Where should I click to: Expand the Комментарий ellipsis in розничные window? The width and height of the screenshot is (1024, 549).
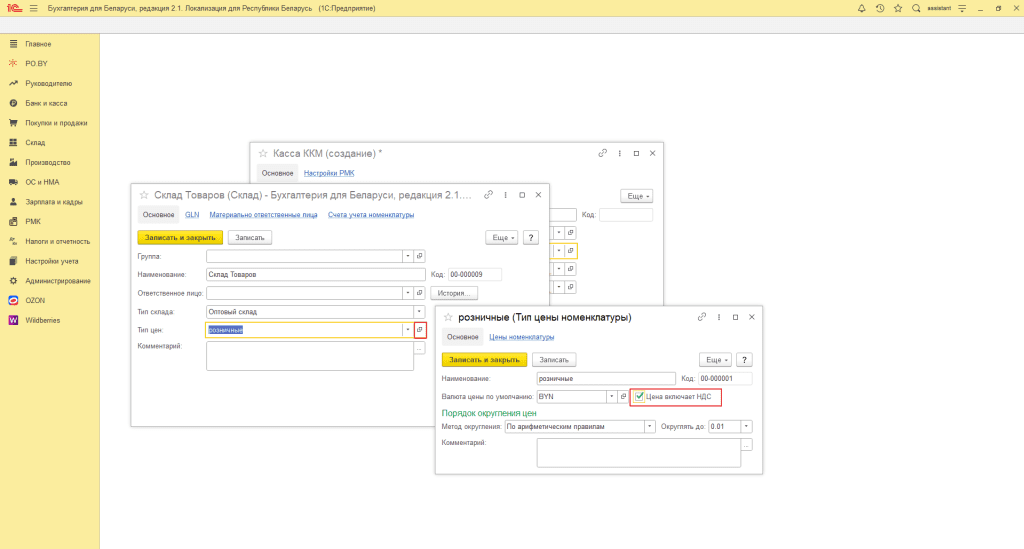(x=746, y=445)
